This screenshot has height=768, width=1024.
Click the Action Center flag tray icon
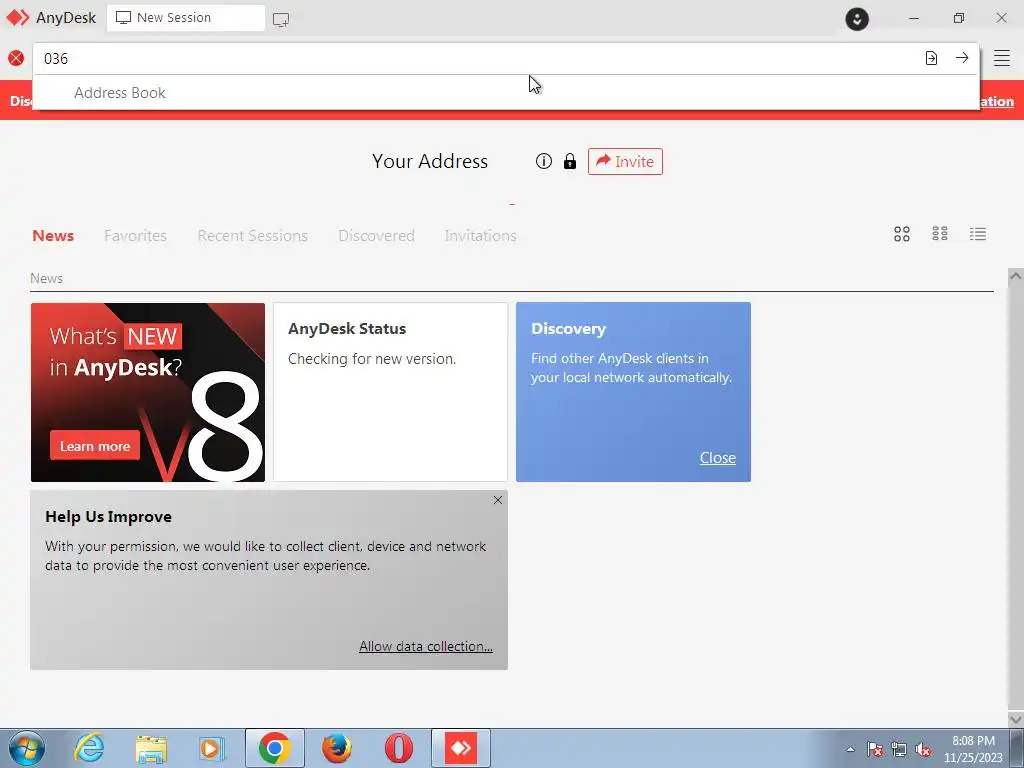(875, 749)
